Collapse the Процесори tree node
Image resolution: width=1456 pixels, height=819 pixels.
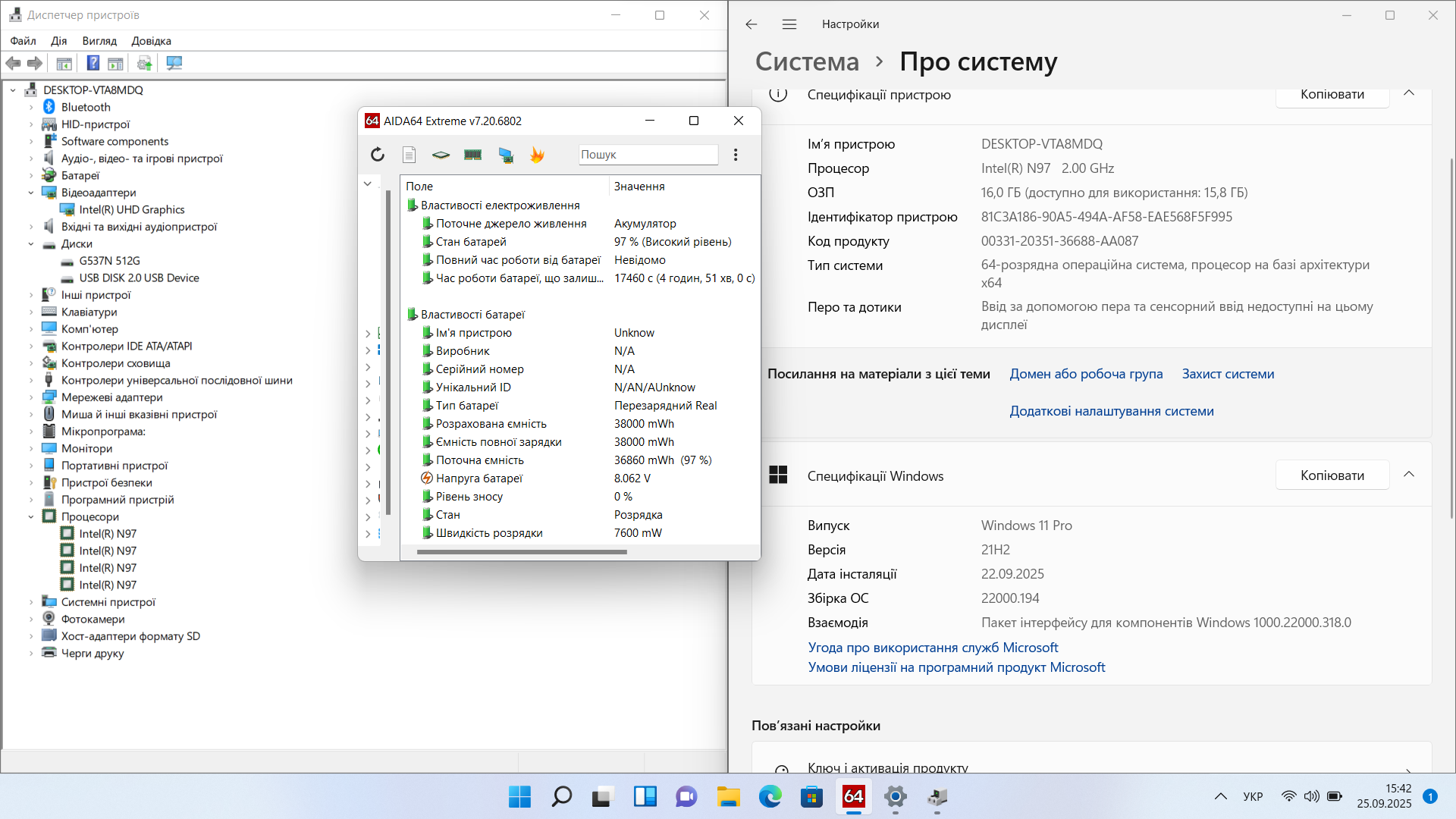point(31,516)
